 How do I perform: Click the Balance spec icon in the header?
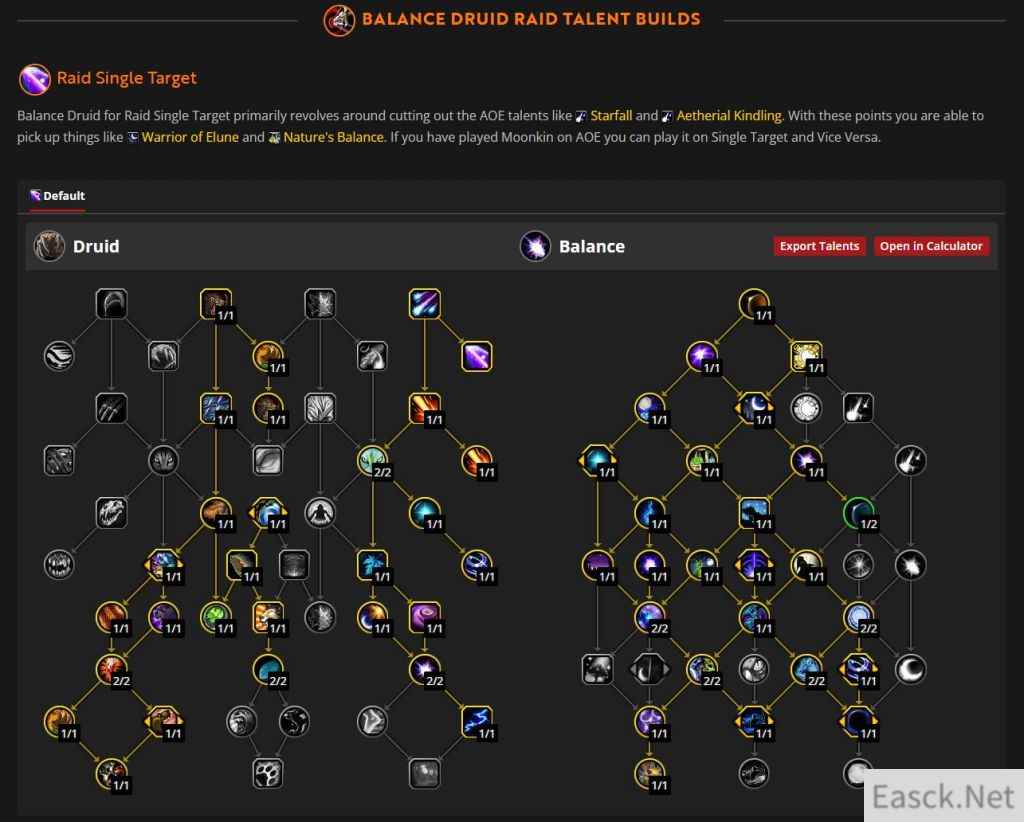(535, 246)
